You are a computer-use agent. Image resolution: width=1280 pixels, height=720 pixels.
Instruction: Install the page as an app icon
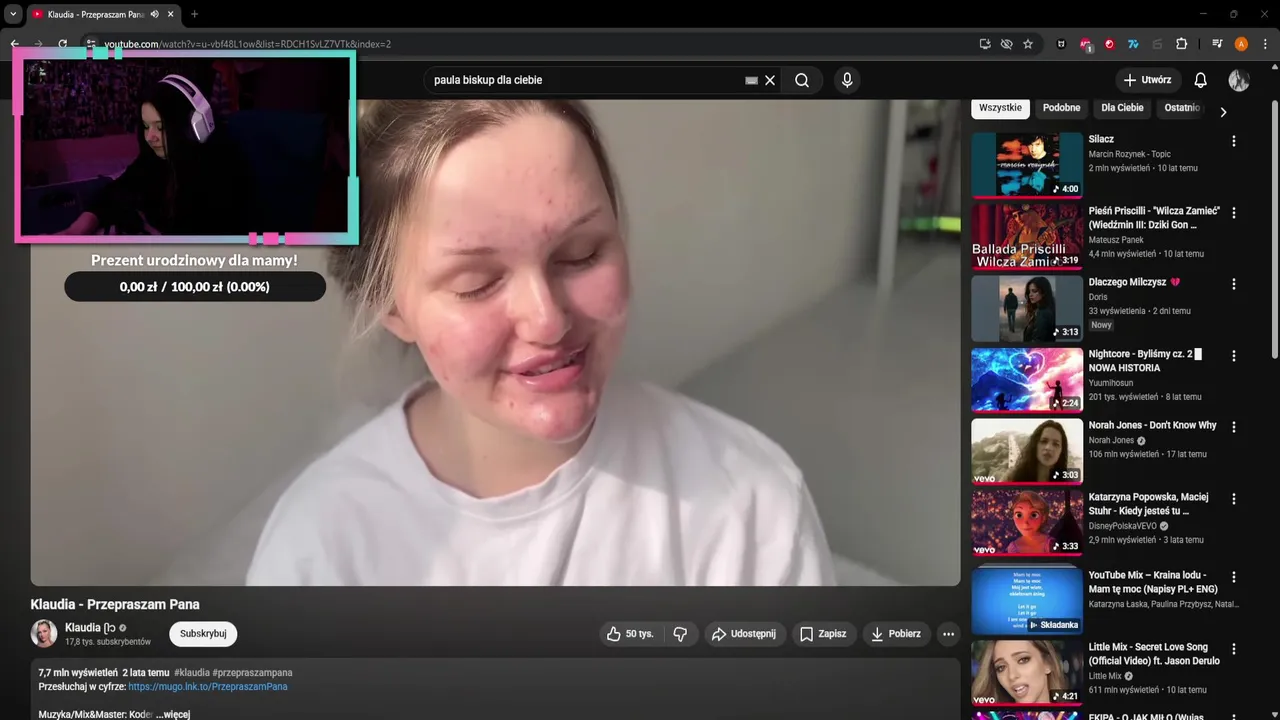(985, 44)
